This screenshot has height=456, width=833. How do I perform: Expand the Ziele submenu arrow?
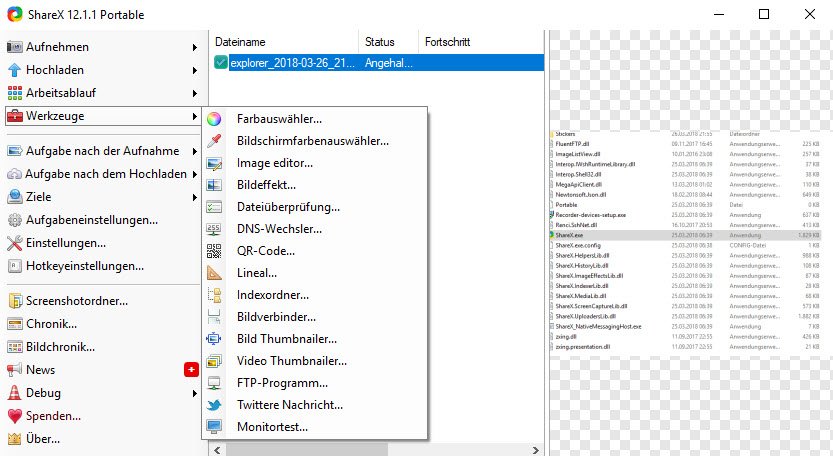point(195,197)
